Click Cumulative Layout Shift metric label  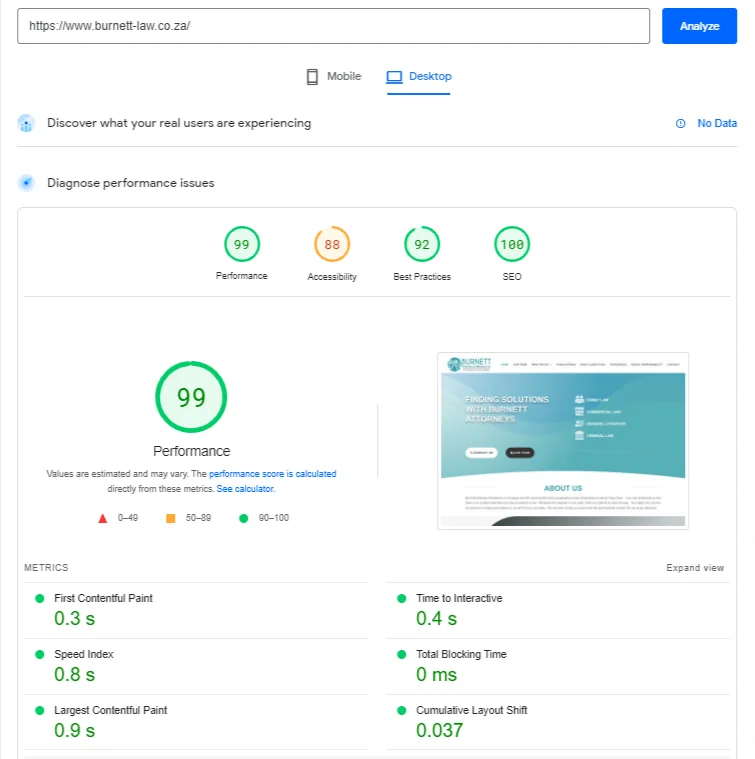(x=471, y=710)
